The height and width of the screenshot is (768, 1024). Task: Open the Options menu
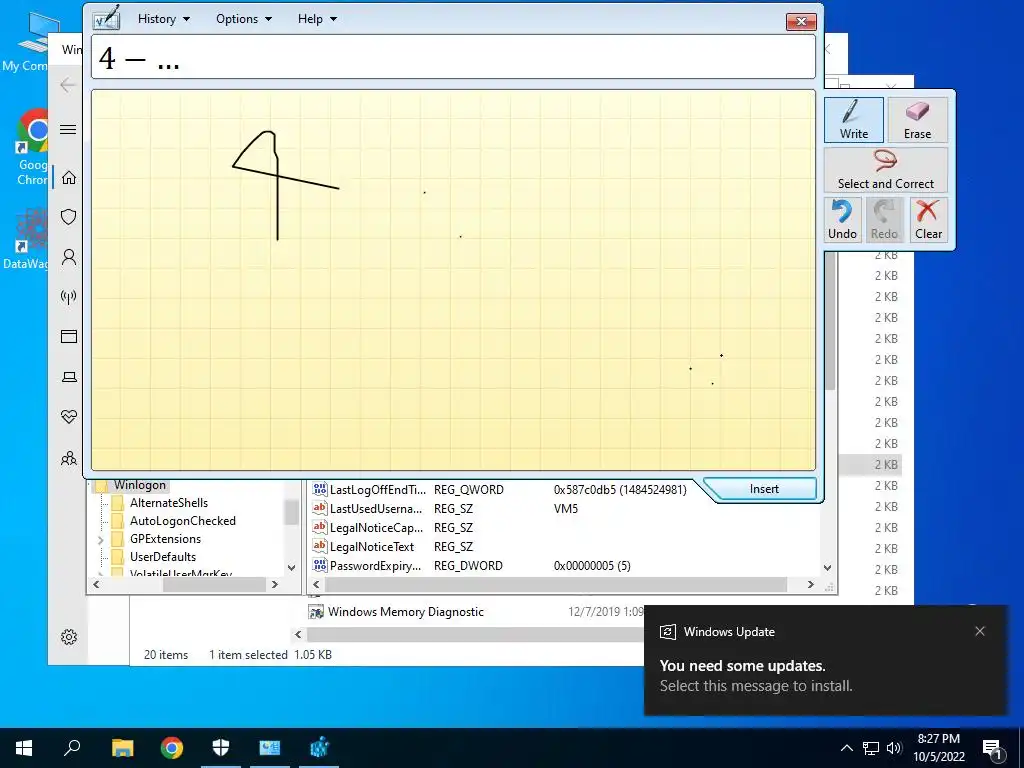coord(244,19)
